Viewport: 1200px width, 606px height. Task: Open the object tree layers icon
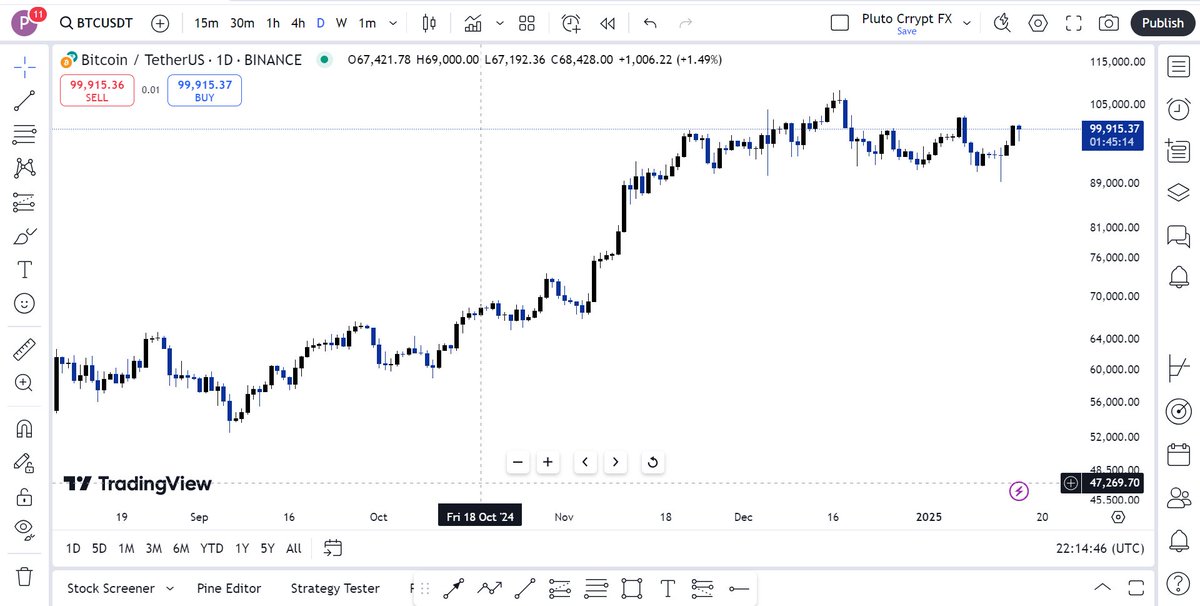tap(1178, 193)
